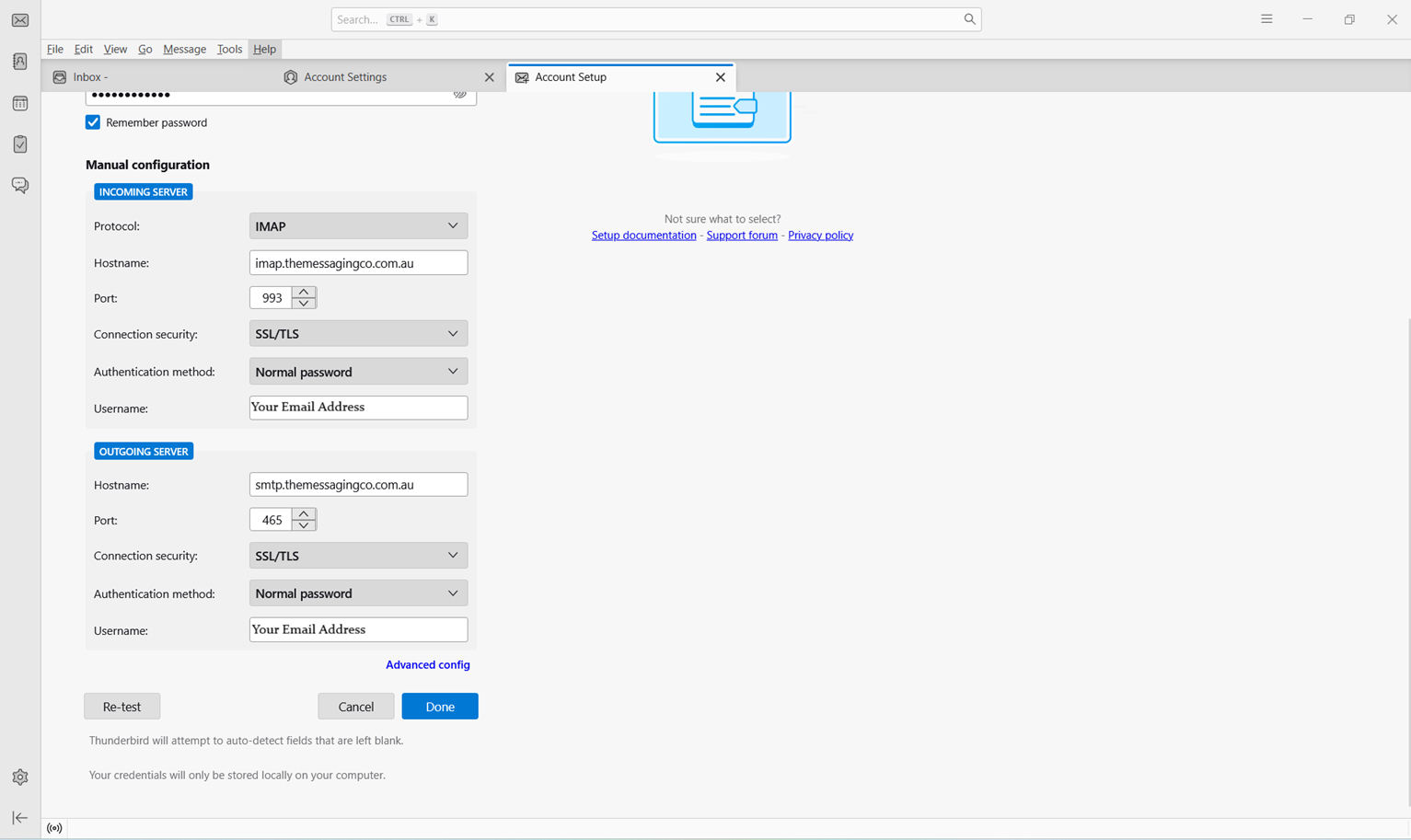
Task: Open the Tasks sidebar icon
Action: pos(20,144)
